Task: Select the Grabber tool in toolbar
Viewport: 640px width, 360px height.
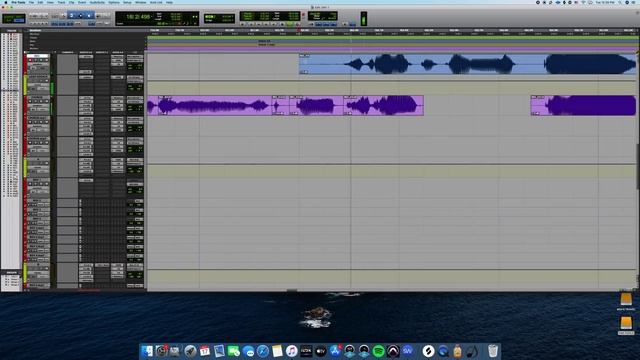Action: 89,16
